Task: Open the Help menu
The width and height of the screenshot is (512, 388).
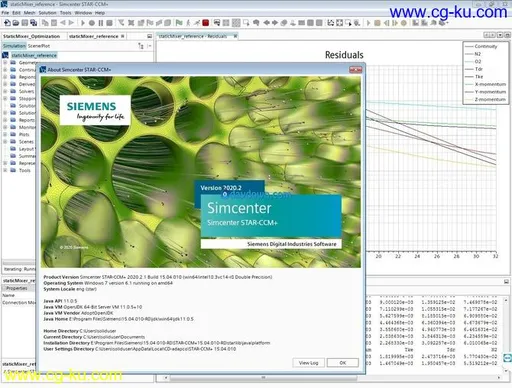Action: click(x=100, y=13)
